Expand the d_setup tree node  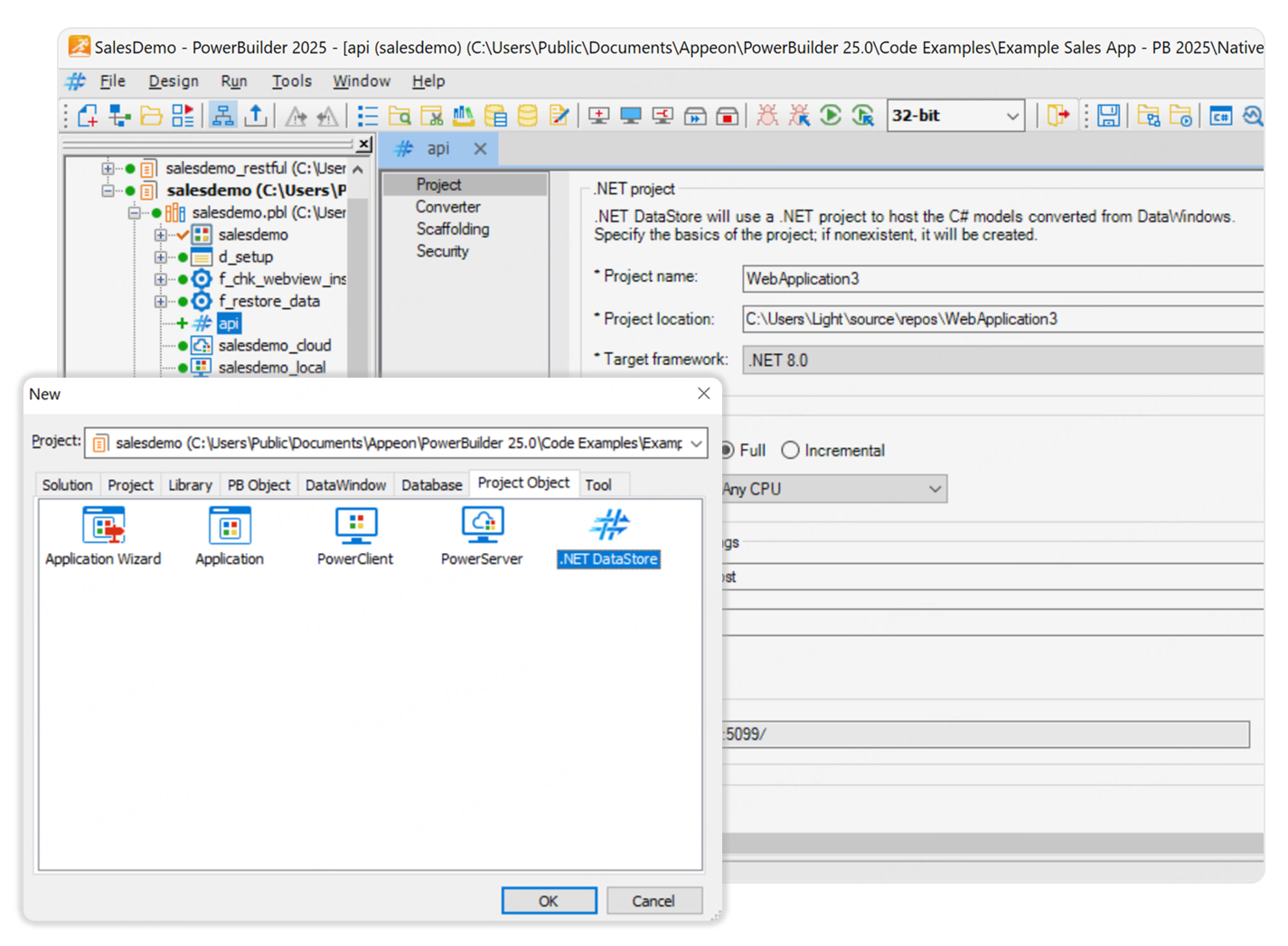pyautogui.click(x=160, y=258)
